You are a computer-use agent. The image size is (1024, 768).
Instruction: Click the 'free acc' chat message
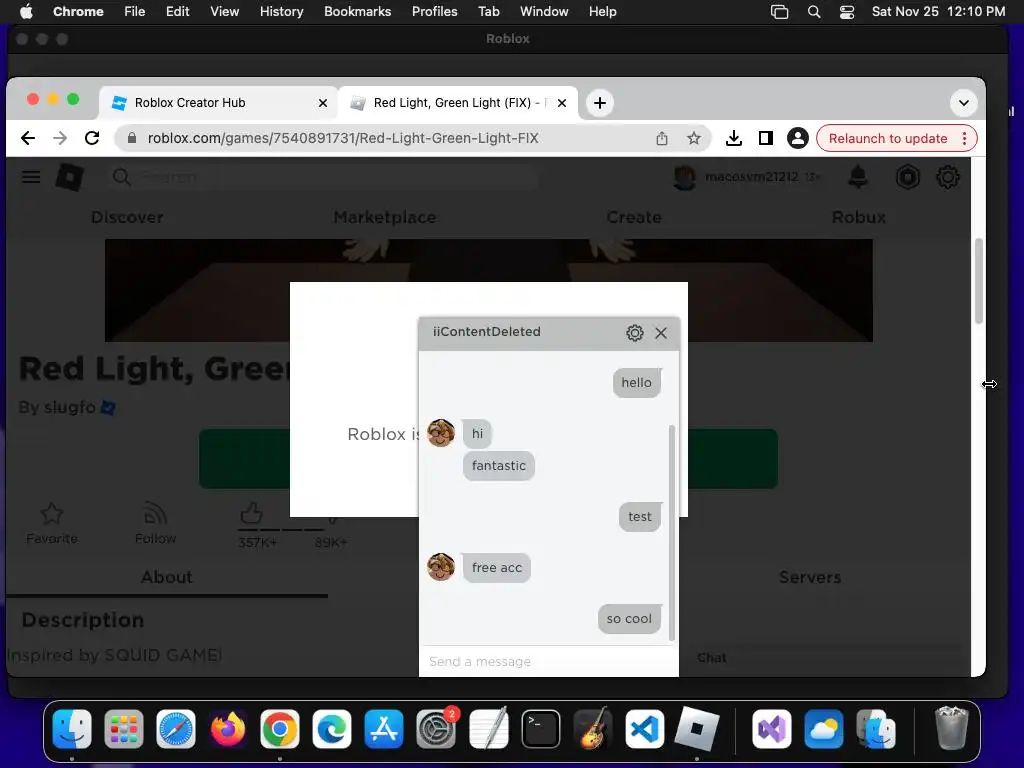click(497, 568)
